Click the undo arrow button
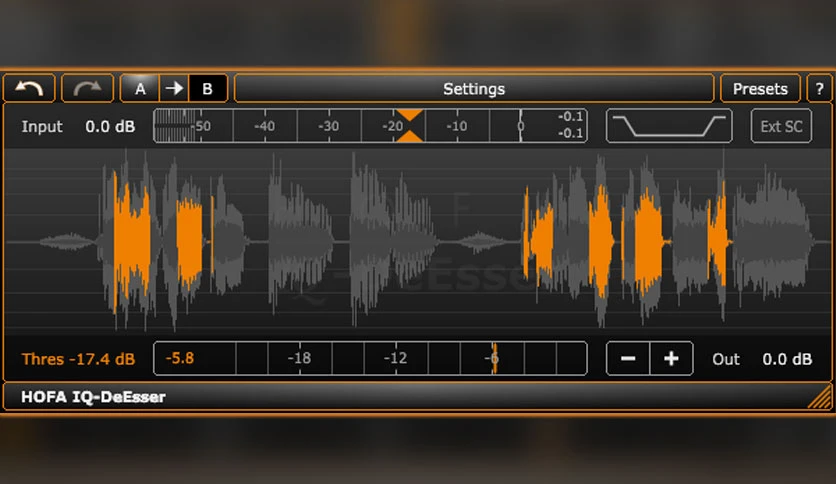836x484 pixels. (29, 88)
